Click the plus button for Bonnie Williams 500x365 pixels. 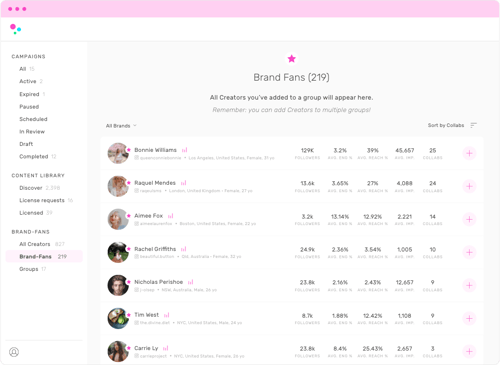(x=469, y=153)
